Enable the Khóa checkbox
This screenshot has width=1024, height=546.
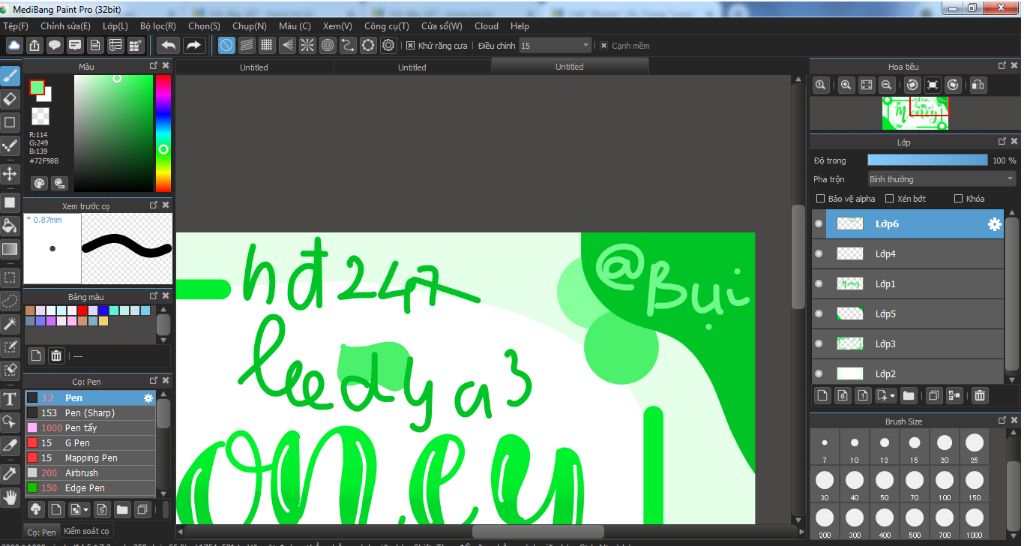tap(958, 199)
